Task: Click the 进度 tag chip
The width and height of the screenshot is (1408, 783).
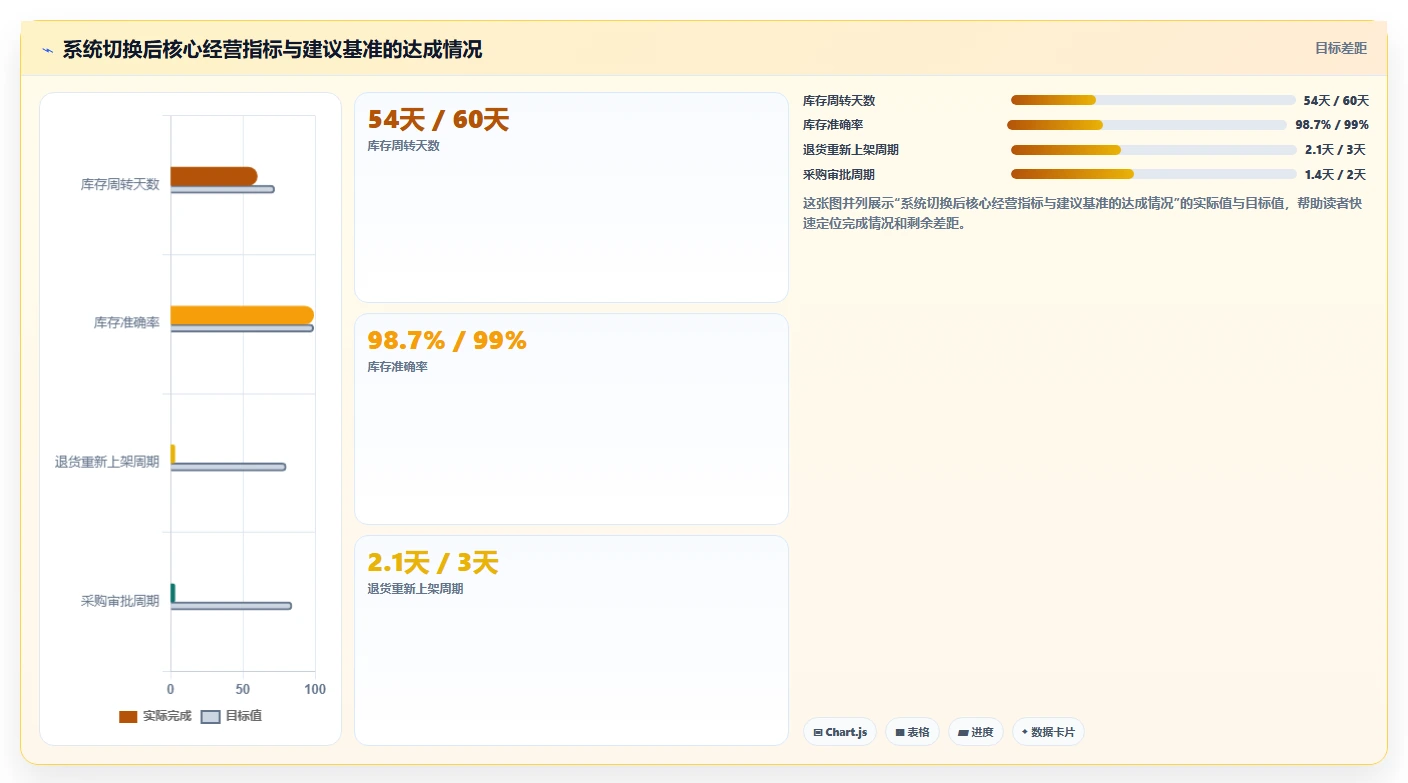Action: coord(976,732)
